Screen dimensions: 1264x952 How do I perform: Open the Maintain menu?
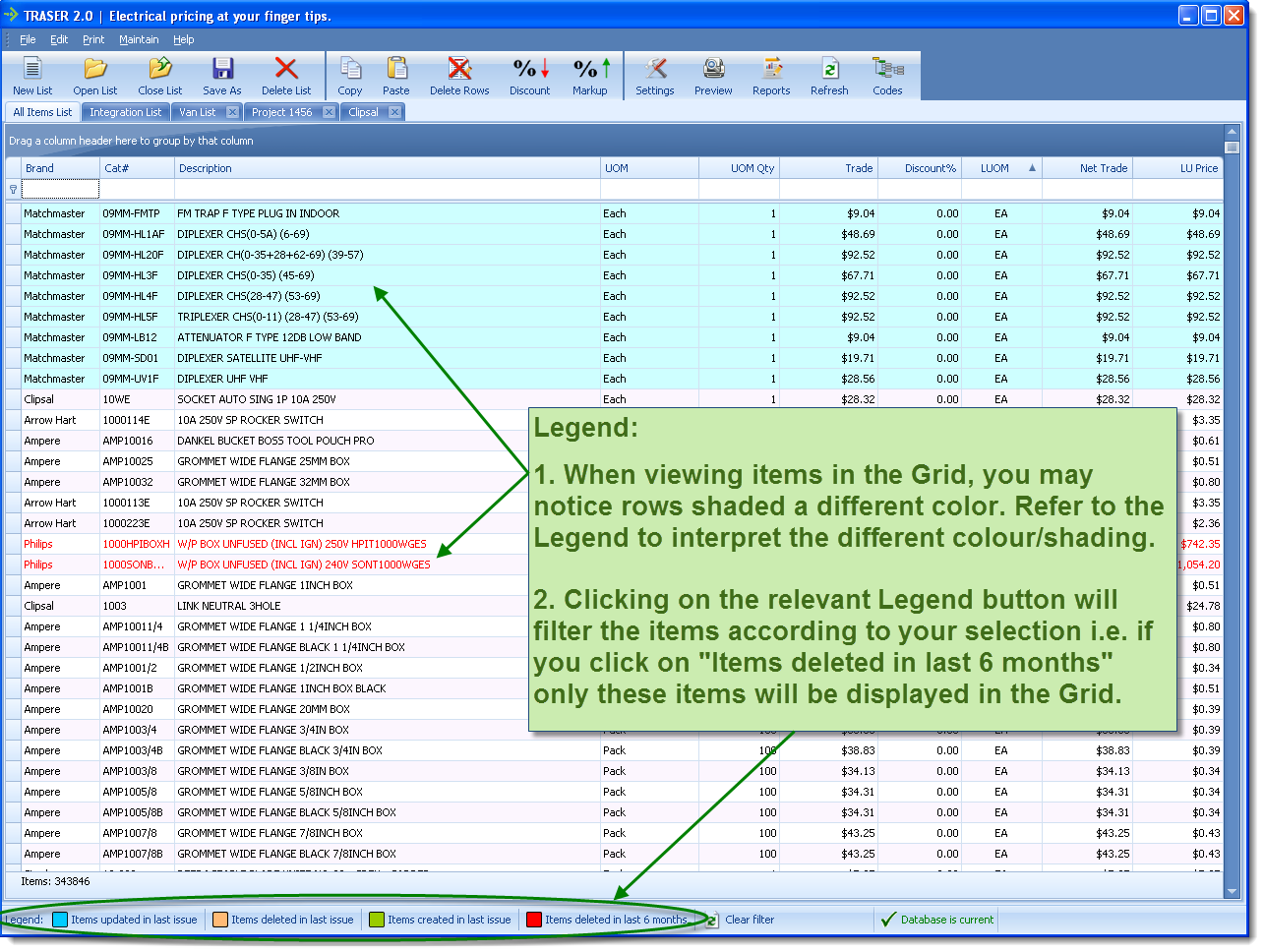pyautogui.click(x=139, y=39)
